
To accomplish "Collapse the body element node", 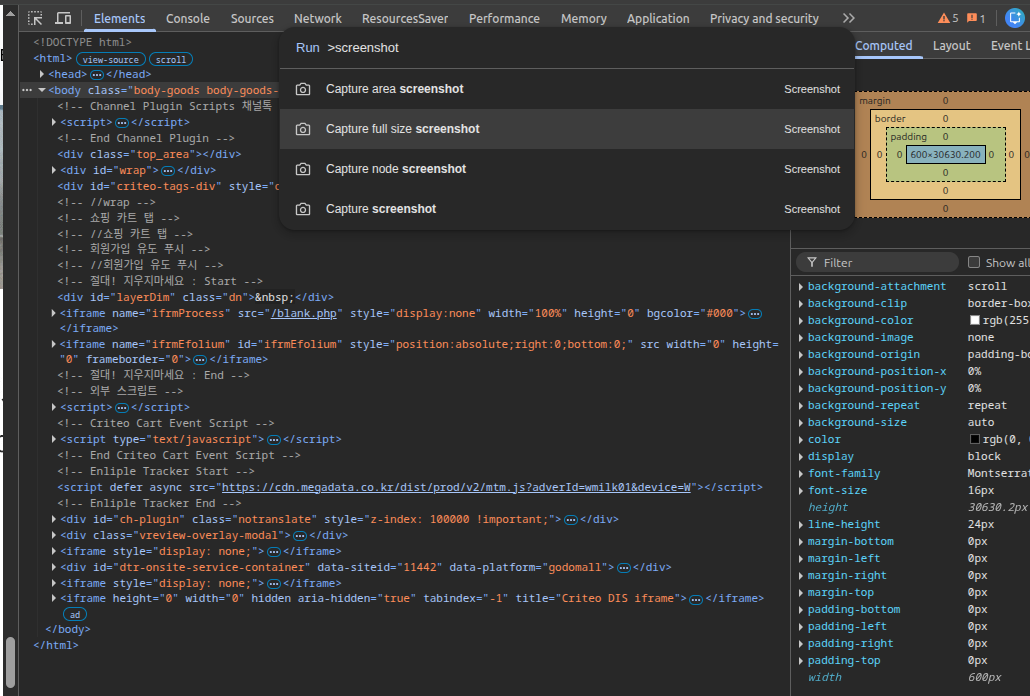I will coord(41,90).
